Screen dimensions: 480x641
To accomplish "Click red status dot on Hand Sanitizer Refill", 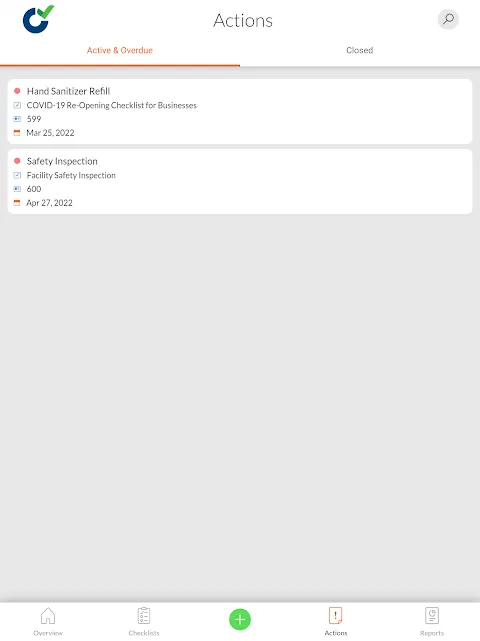I will click(x=17, y=91).
